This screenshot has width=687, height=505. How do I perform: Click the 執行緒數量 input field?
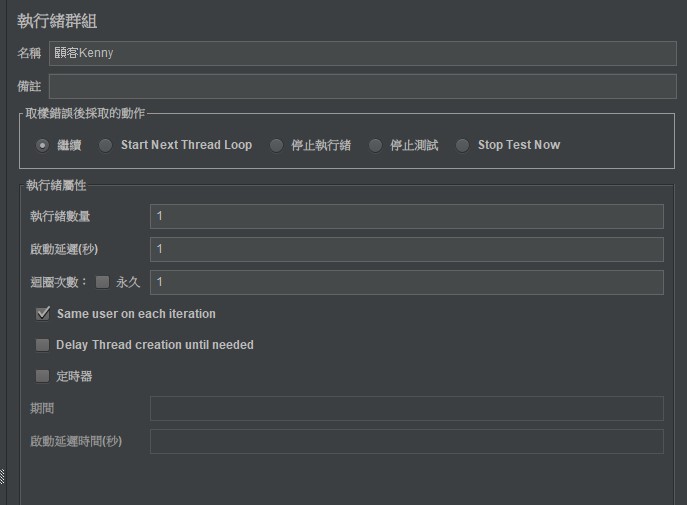(x=406, y=217)
